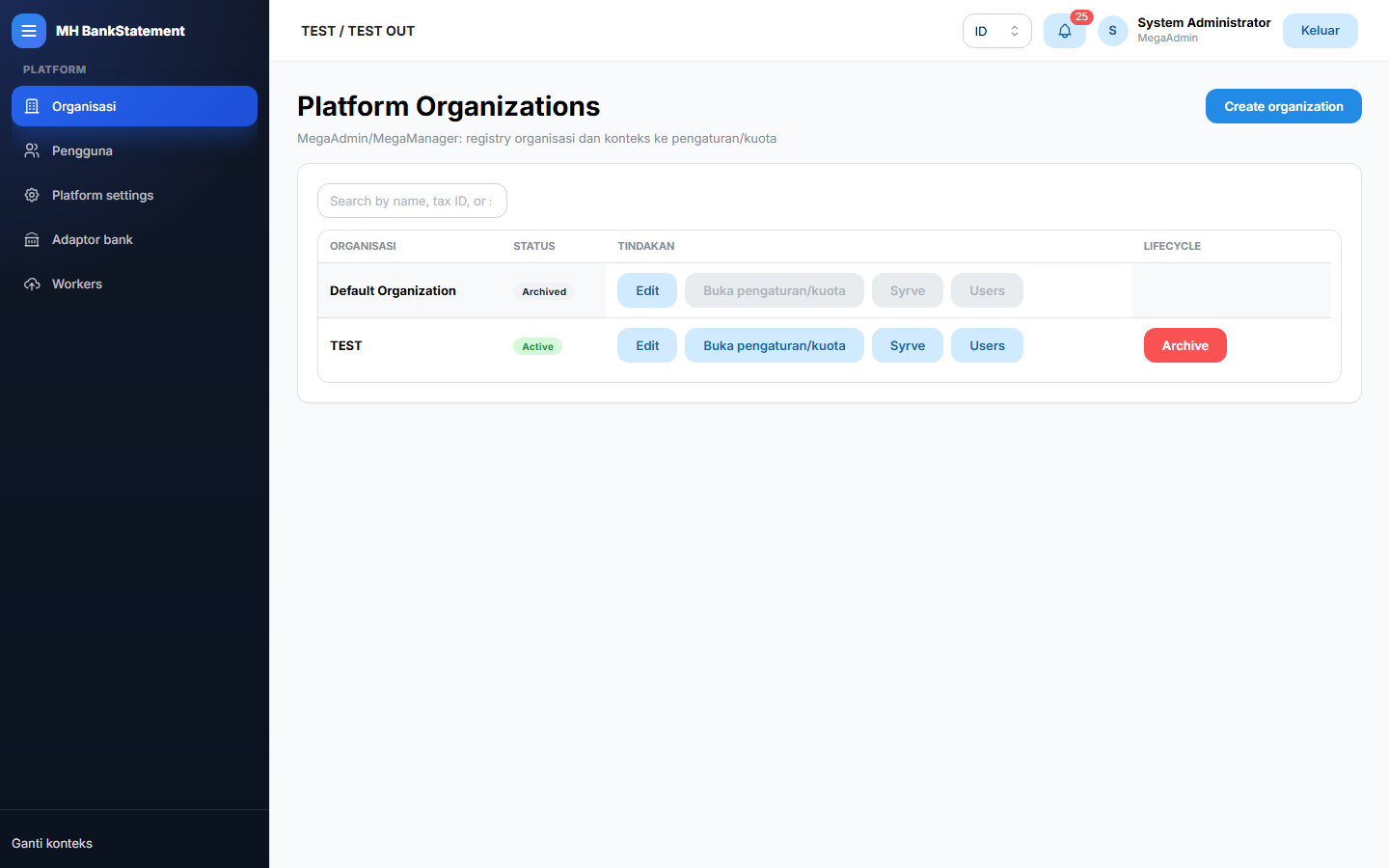Screen dimensions: 1389x868
Task: Click the MH BankStatement app title
Action: [x=121, y=31]
